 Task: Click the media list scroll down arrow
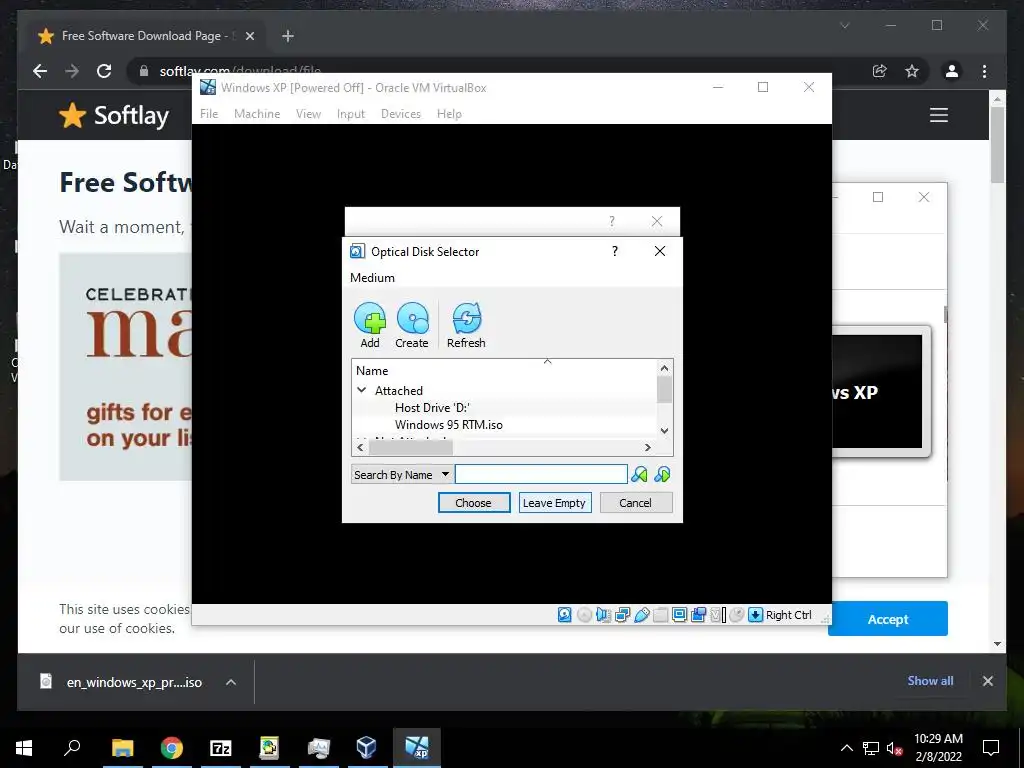pos(664,430)
